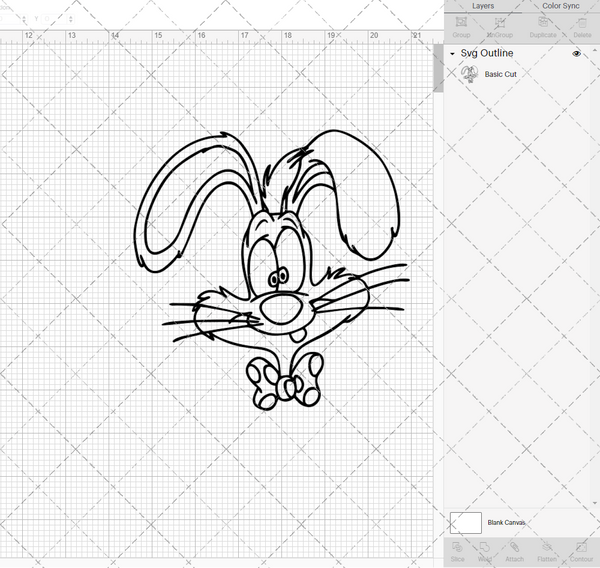The width and height of the screenshot is (600, 568).
Task: Click the Blank Canvas color swatch
Action: [466, 522]
